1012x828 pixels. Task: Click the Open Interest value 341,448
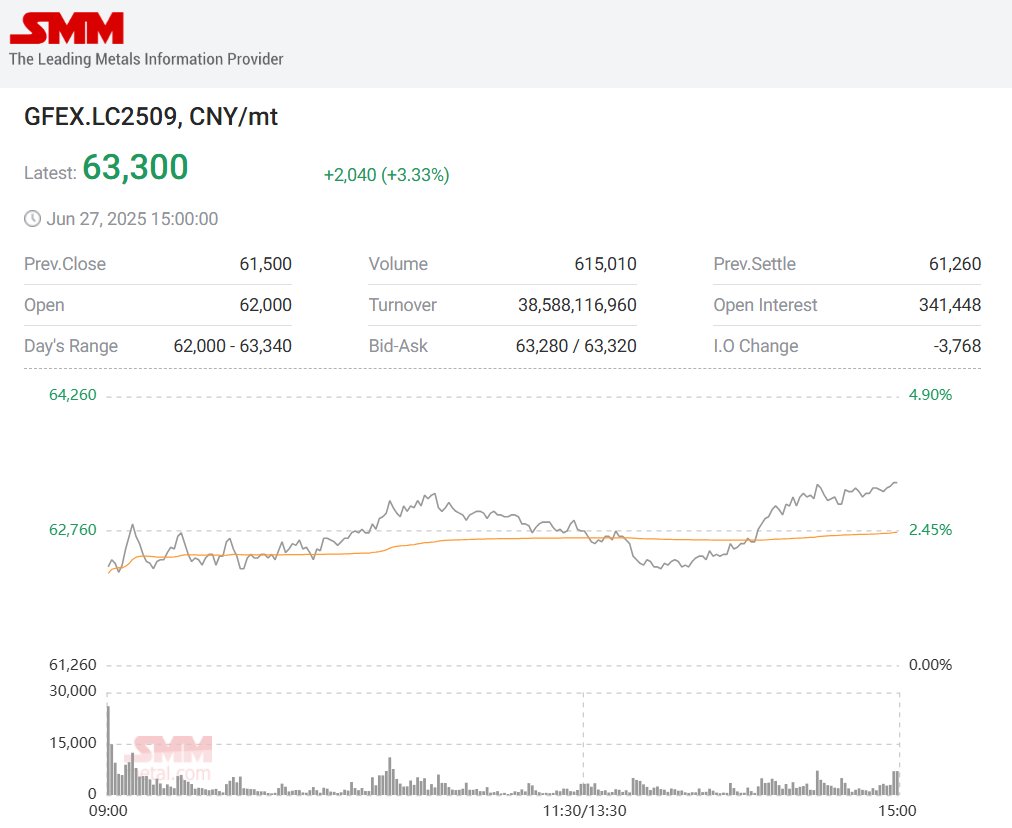coord(950,305)
